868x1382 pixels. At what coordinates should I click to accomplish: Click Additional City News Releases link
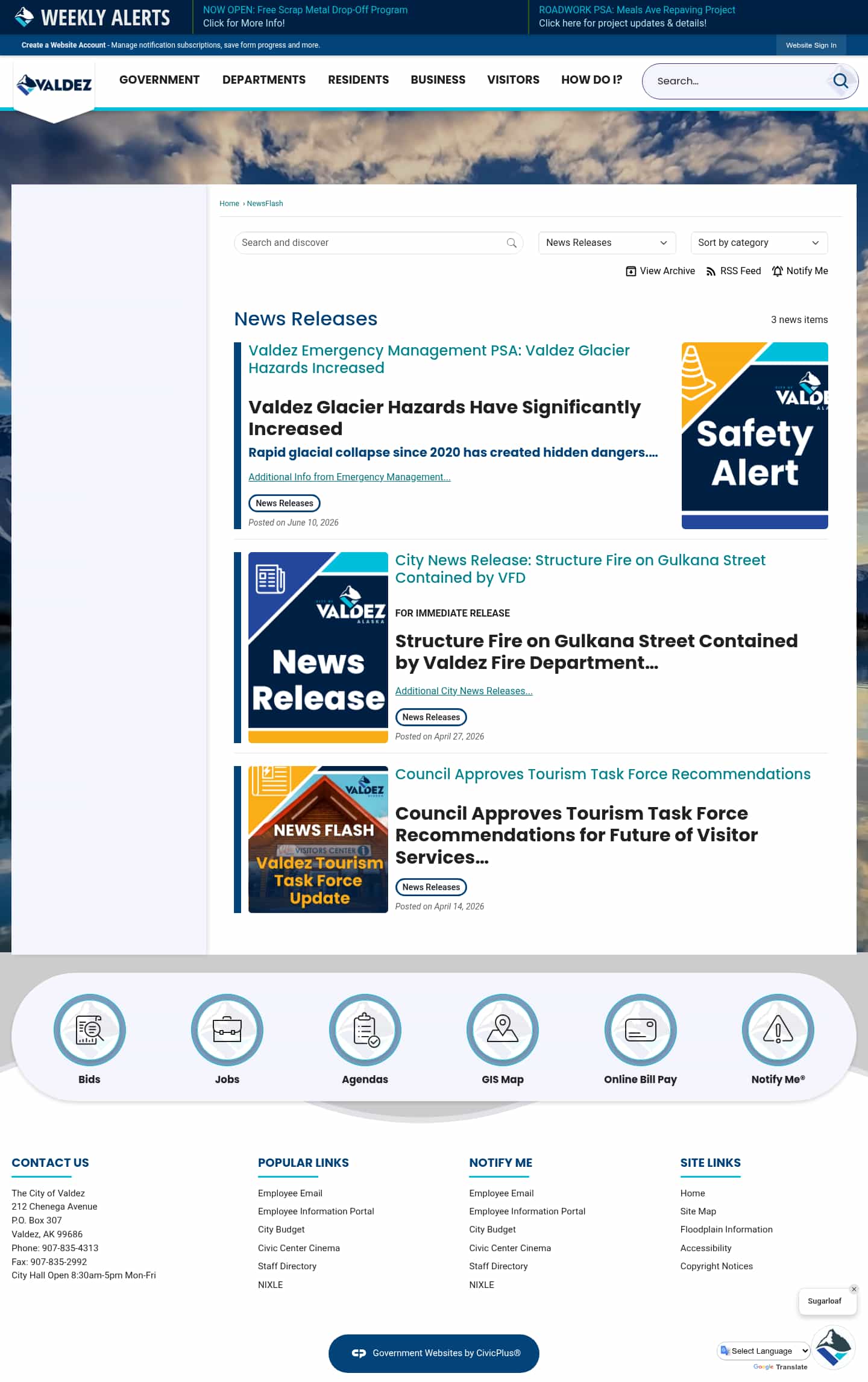click(464, 691)
